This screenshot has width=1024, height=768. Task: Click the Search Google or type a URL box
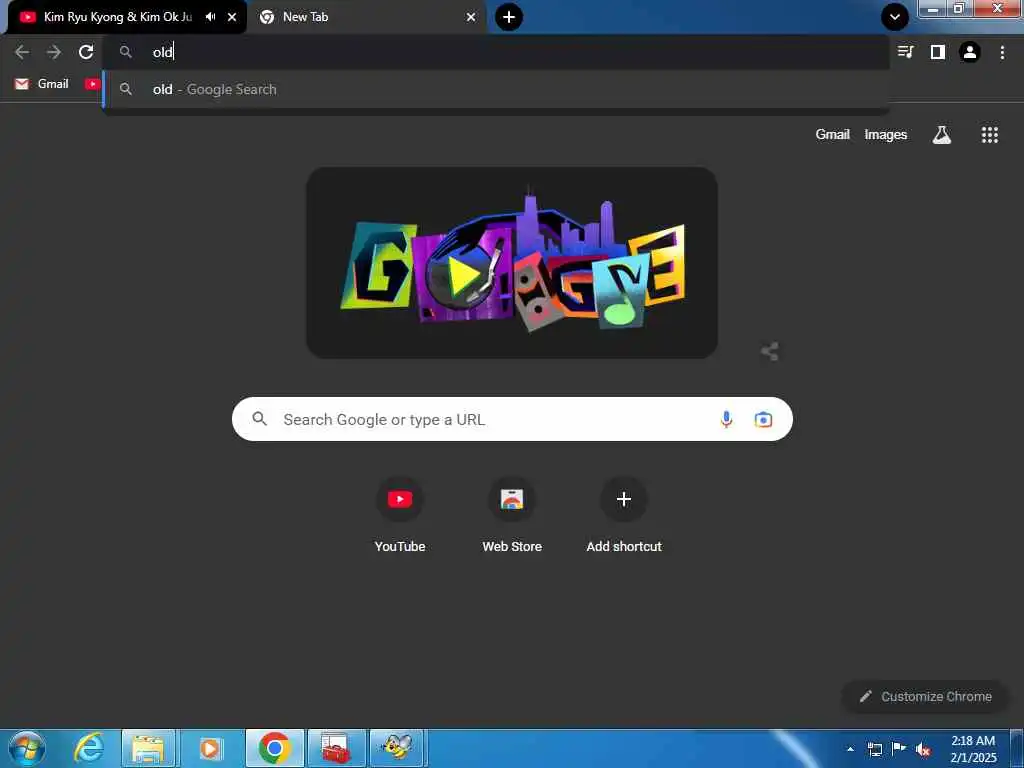click(x=512, y=419)
